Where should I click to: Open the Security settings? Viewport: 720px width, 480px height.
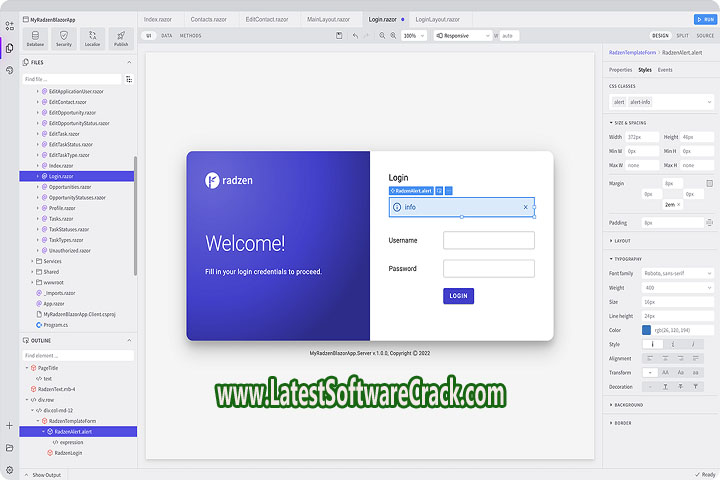(64, 38)
